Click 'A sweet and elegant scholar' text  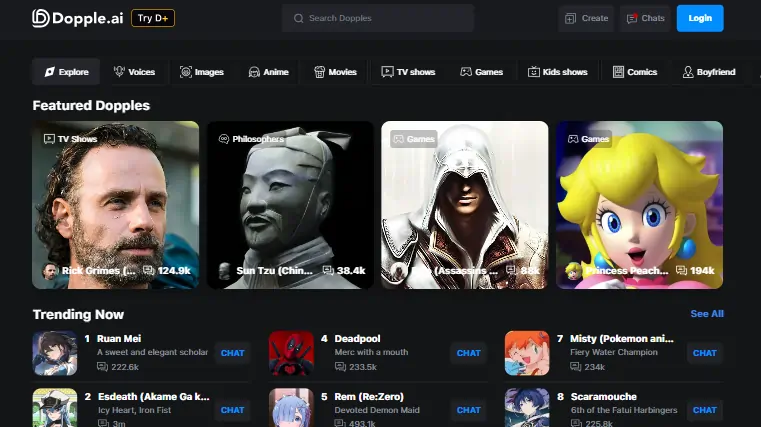152,352
